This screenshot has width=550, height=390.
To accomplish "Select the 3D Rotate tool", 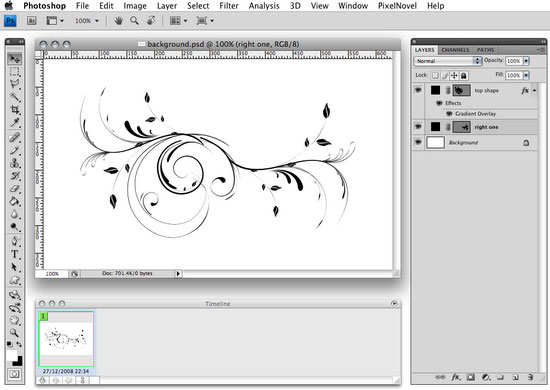I will click(14, 295).
